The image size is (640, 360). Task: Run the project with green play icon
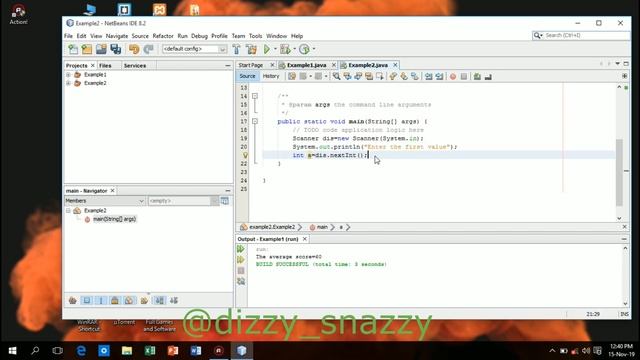[x=267, y=49]
